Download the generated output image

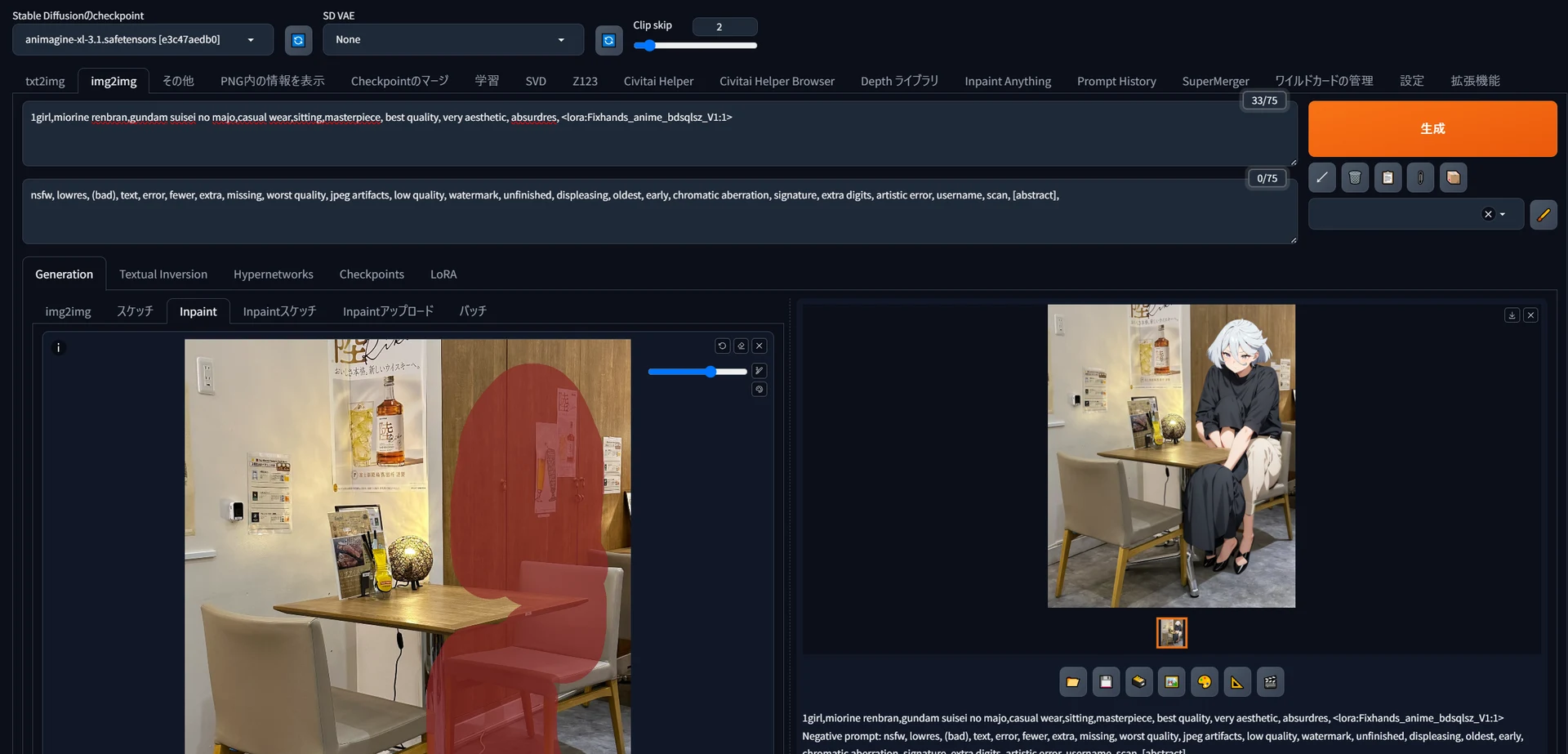tap(1512, 315)
